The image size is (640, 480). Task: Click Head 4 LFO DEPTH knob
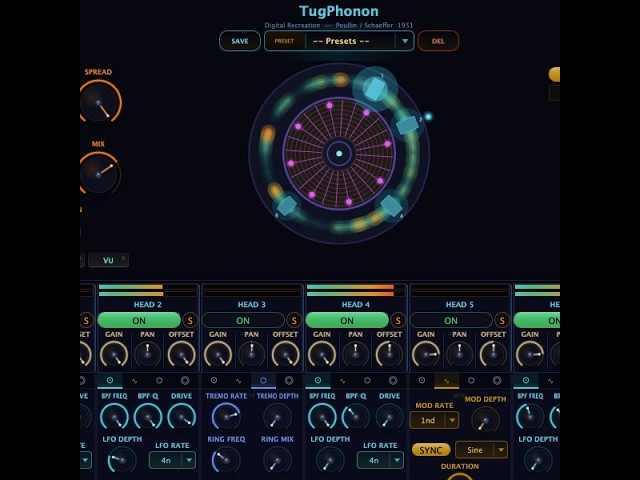[x=330, y=459]
